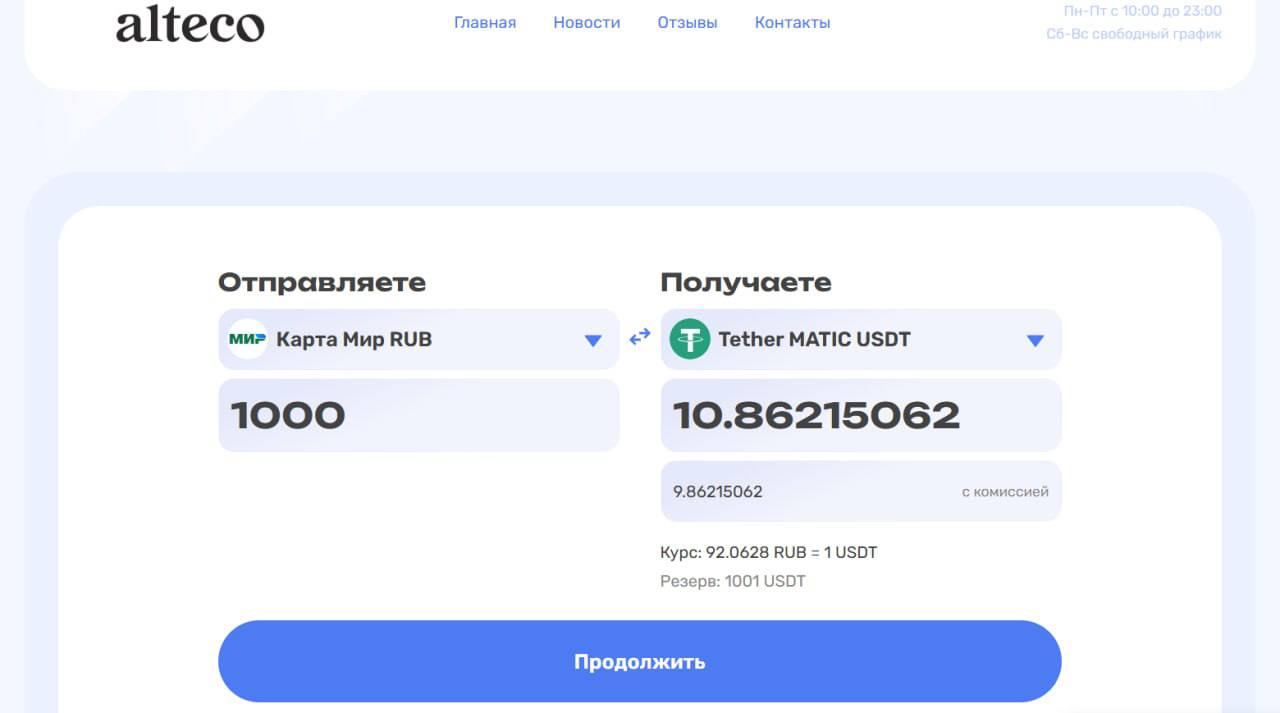
Task: Expand the Карта Мир RUB dropdown arrow
Action: click(593, 340)
